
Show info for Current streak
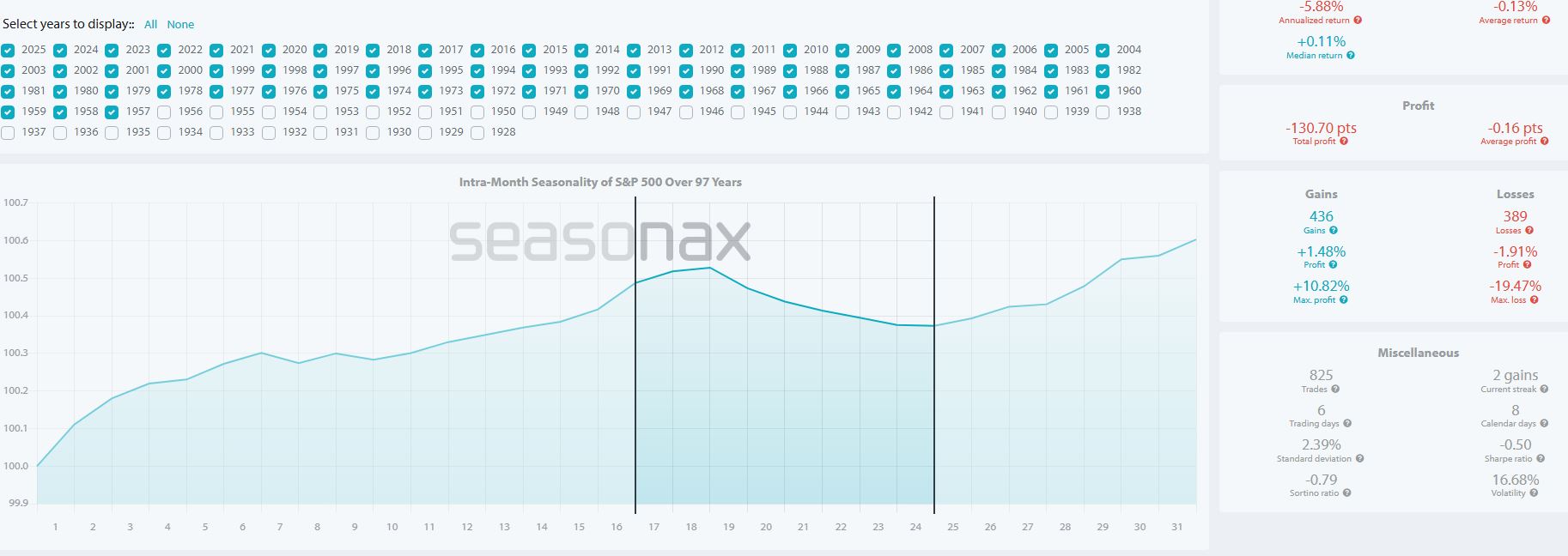tap(1544, 390)
